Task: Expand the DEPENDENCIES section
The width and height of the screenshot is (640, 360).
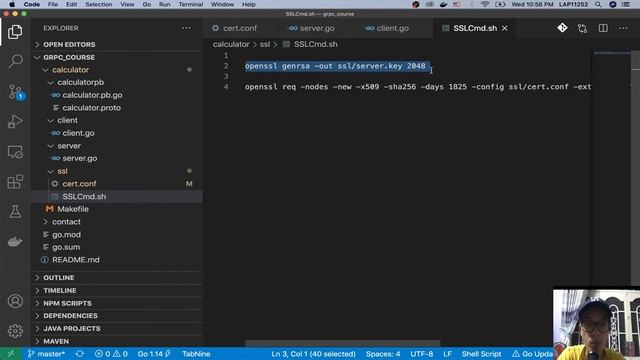Action: point(117,316)
